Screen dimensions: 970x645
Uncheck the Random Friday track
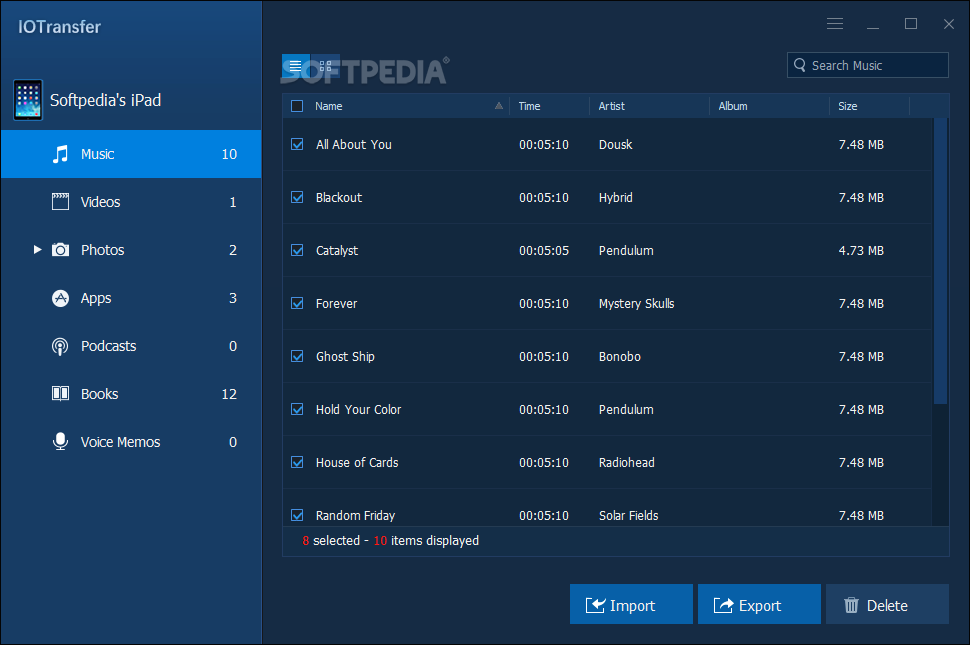click(297, 515)
